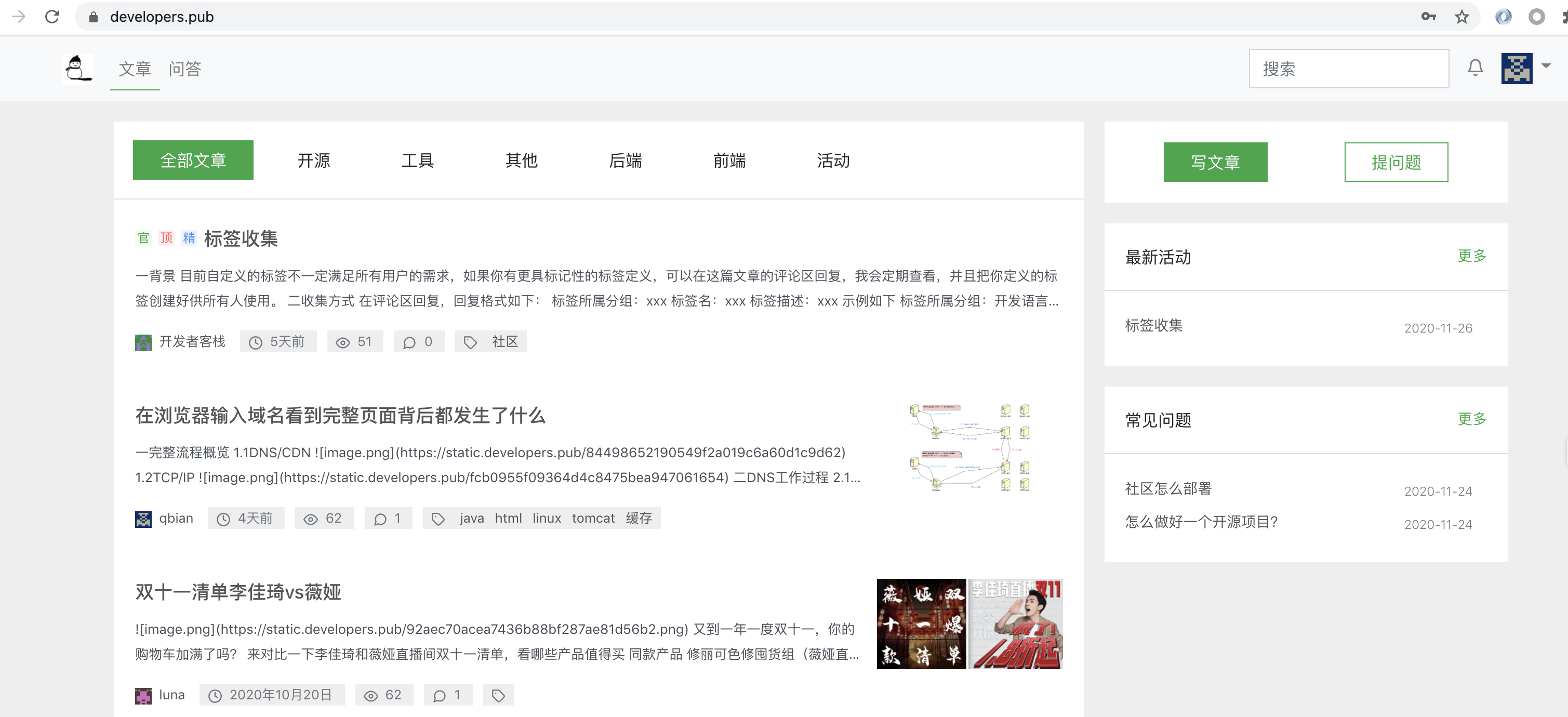This screenshot has height=717, width=1568.
Task: Switch to 文章 navigation tab
Action: point(135,69)
